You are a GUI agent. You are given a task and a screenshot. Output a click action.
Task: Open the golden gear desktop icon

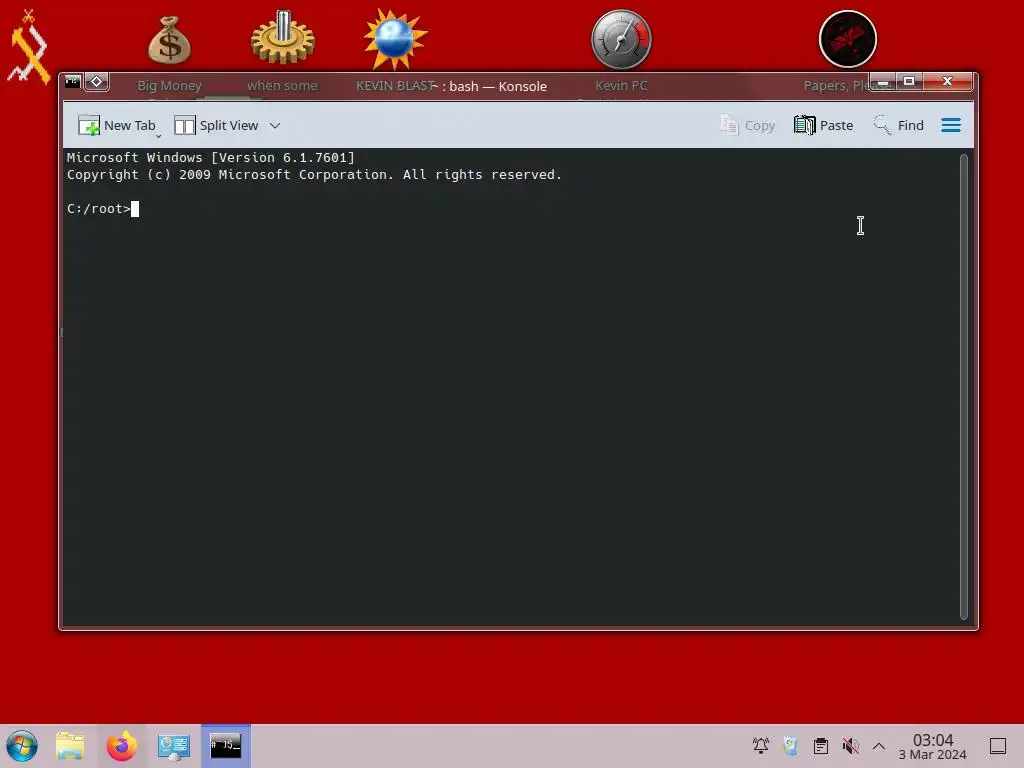pyautogui.click(x=283, y=37)
